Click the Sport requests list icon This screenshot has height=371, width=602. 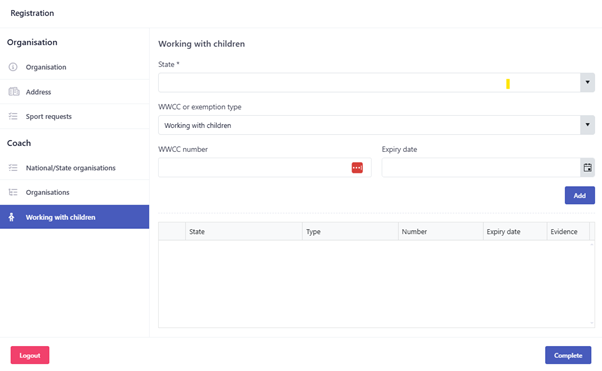[x=13, y=116]
